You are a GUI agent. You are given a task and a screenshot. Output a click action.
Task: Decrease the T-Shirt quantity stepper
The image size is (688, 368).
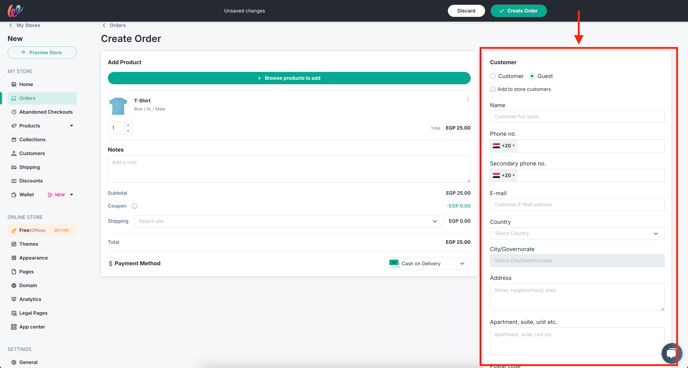point(128,131)
